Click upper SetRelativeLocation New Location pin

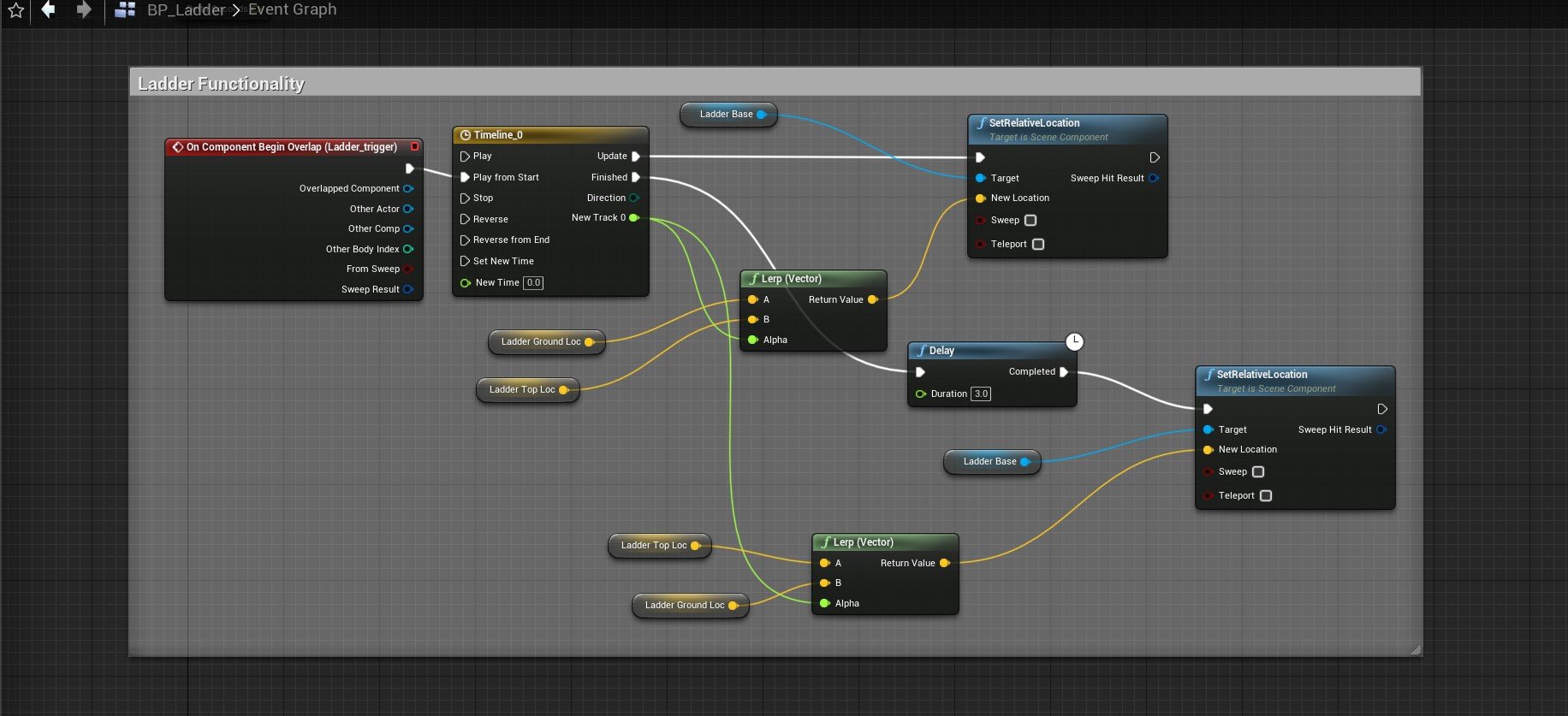pos(981,198)
